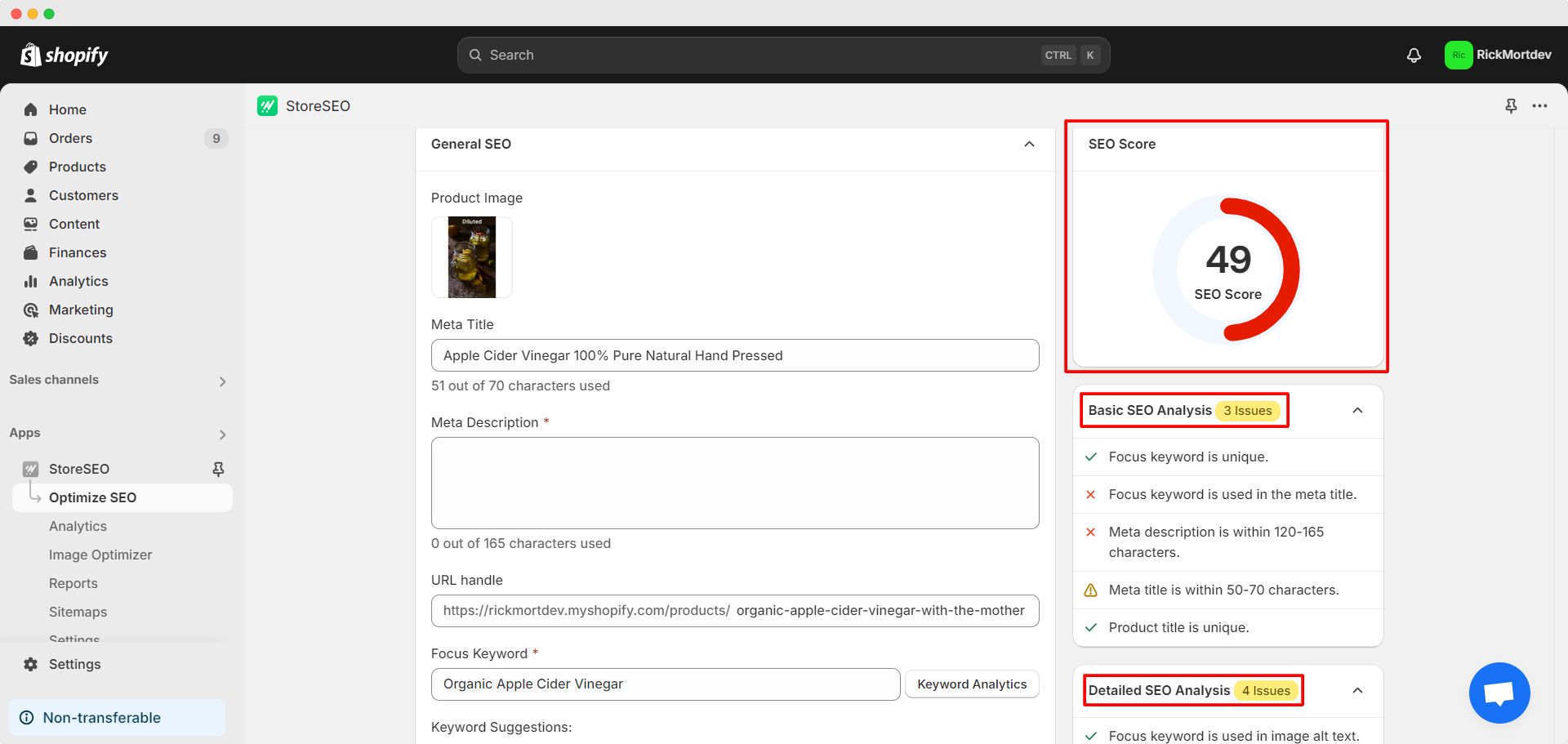This screenshot has width=1568, height=744.
Task: Click the Discounts badge icon
Action: 31,338
